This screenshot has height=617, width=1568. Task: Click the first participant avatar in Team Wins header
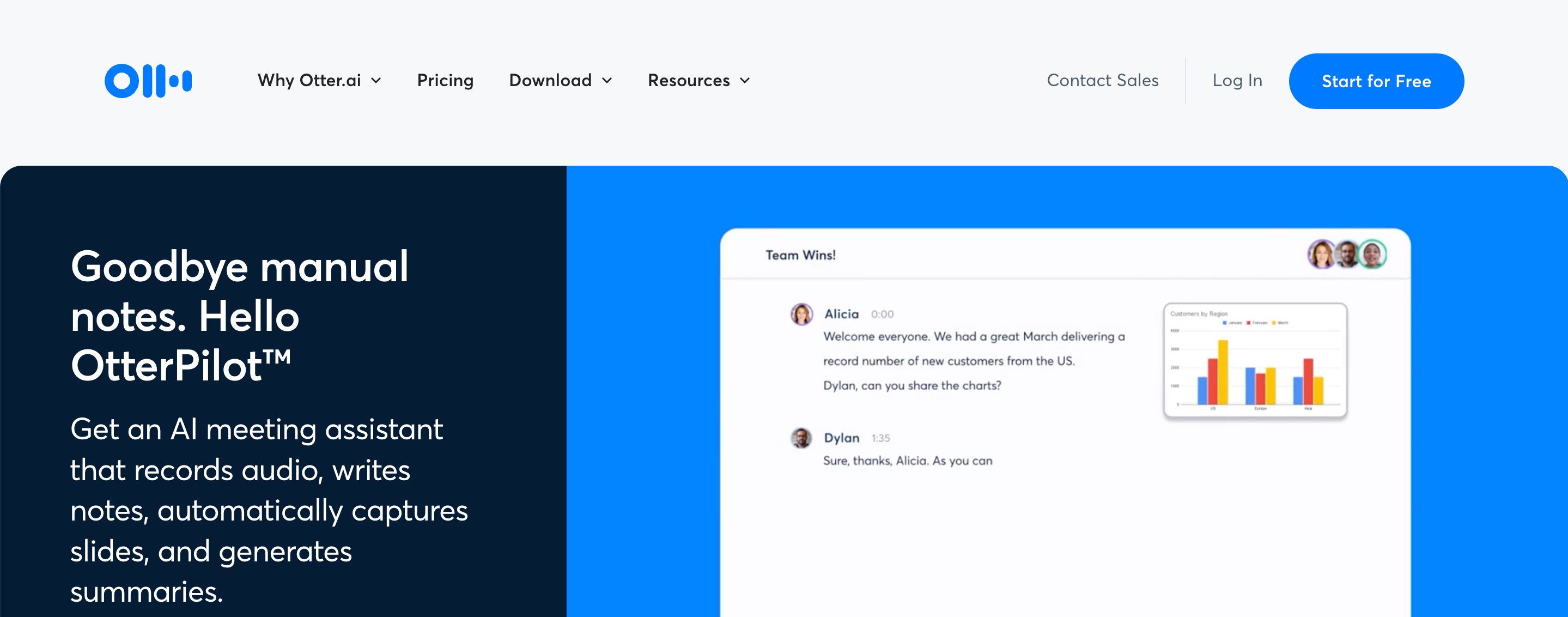(x=1322, y=254)
